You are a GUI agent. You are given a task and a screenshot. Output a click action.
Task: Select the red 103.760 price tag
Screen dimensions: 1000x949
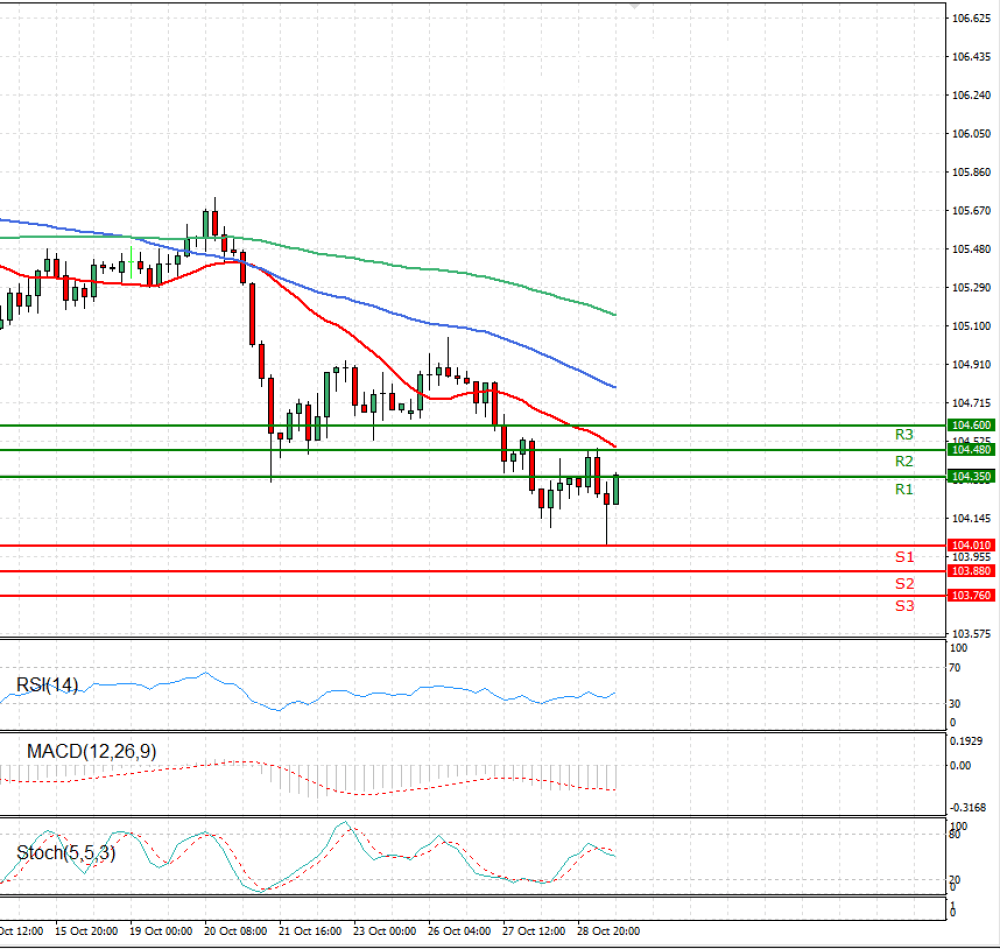(971, 595)
